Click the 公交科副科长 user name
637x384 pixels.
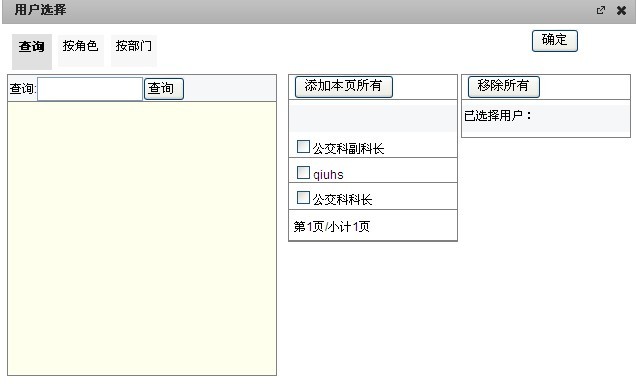coord(348,149)
